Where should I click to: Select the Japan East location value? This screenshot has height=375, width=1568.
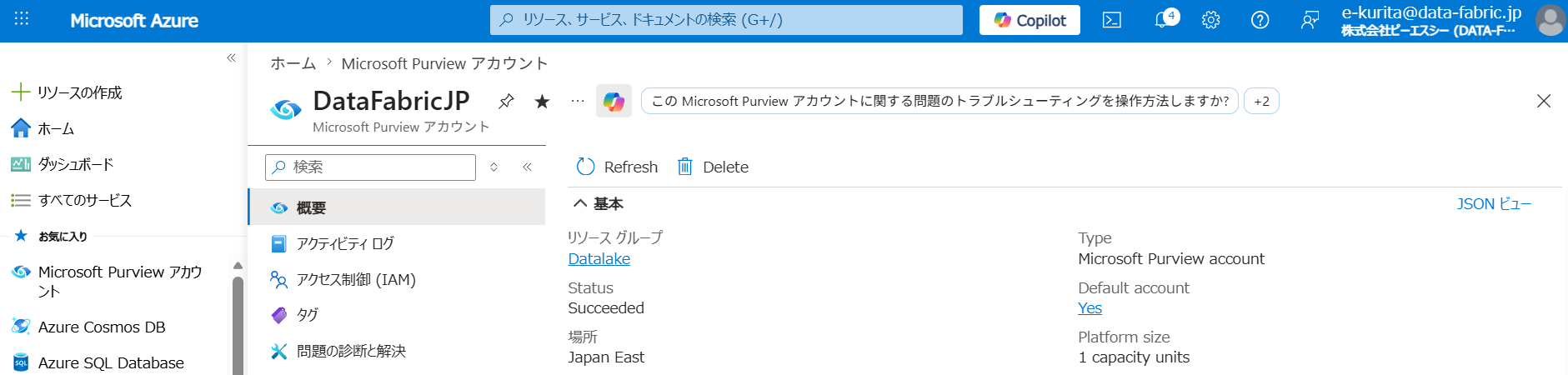pos(606,357)
